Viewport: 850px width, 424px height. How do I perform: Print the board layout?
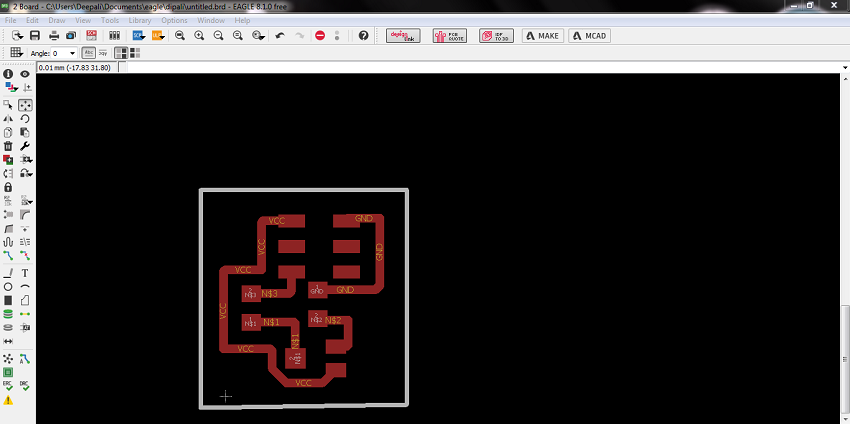[54, 36]
